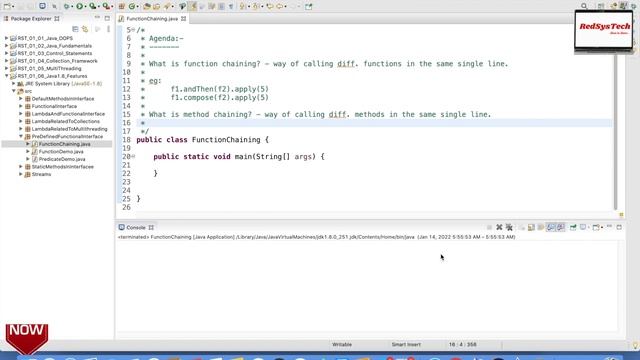
Task: Collapse all in Package Explorer
Action: pyautogui.click(x=75, y=29)
